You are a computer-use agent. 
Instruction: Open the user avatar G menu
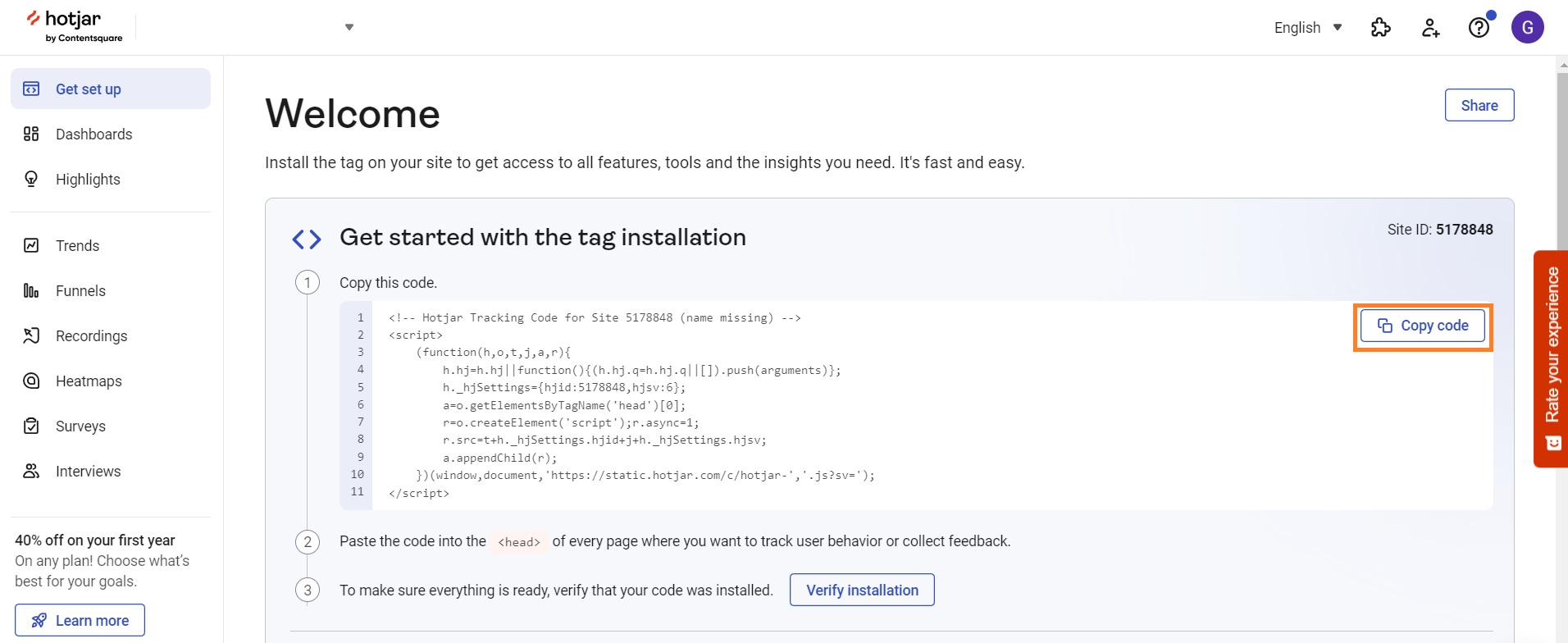tap(1527, 27)
